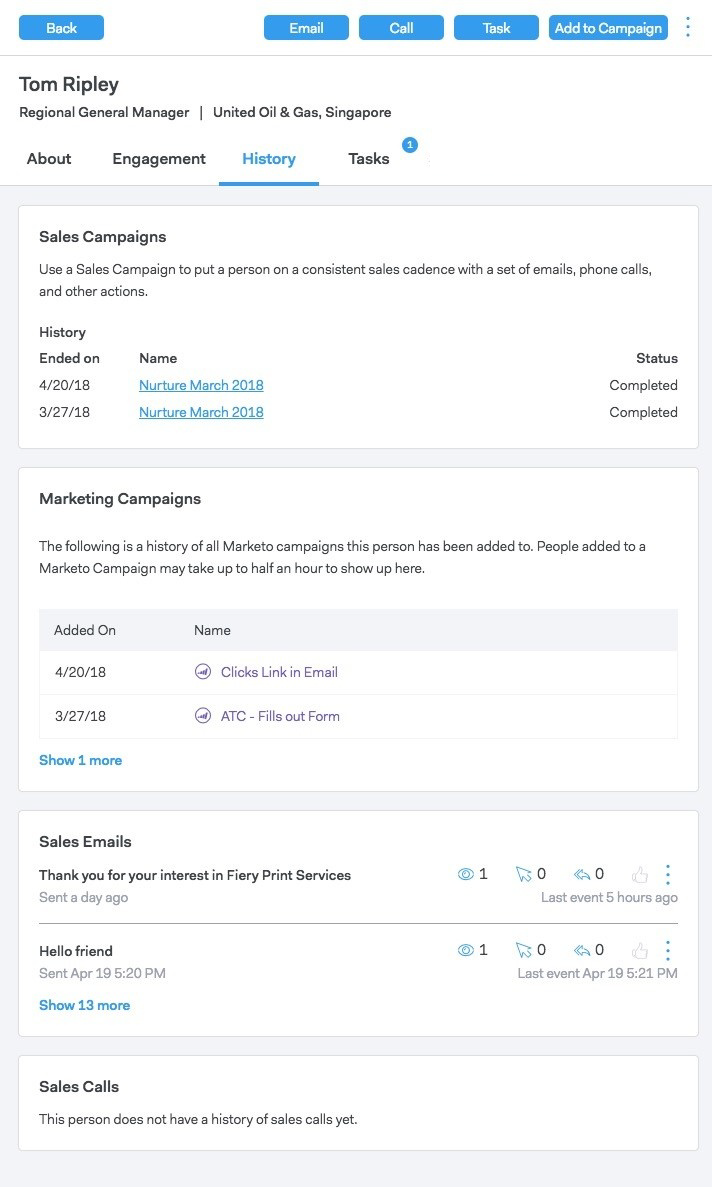Click the Marketo icon beside Clicks Link in Email
This screenshot has width=712, height=1187.
click(203, 672)
